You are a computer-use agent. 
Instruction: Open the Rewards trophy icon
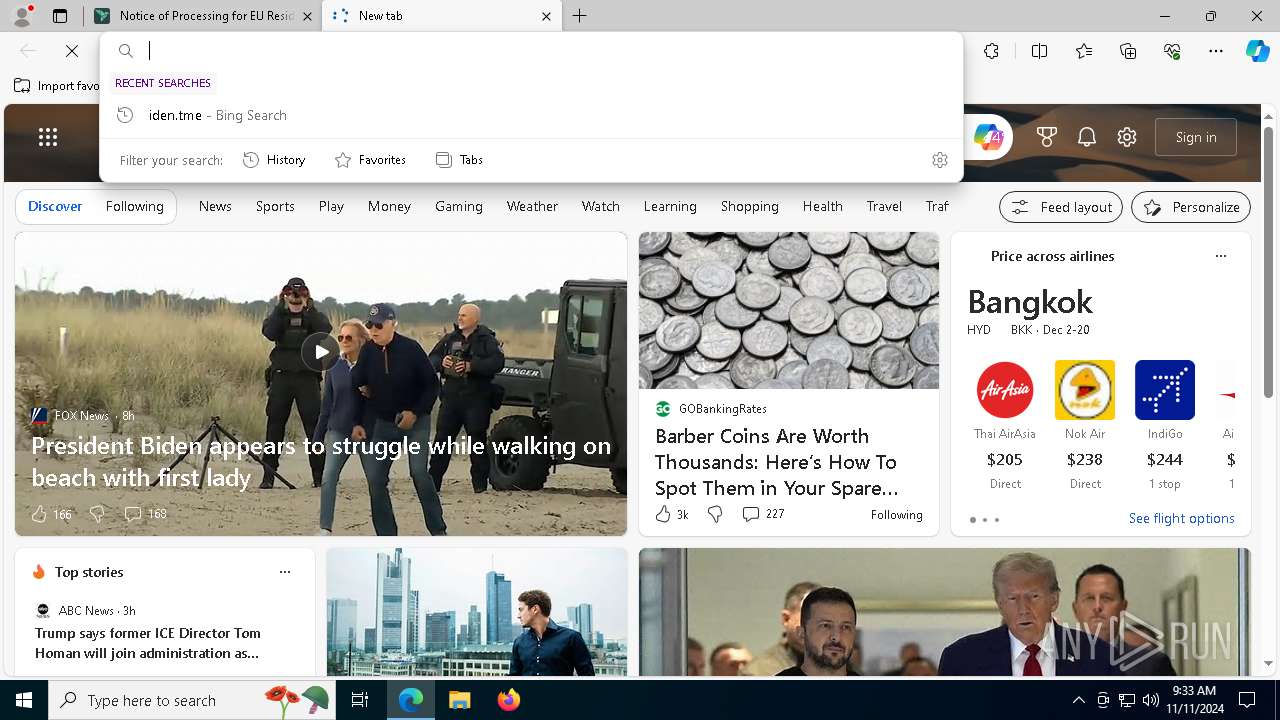(x=1047, y=137)
